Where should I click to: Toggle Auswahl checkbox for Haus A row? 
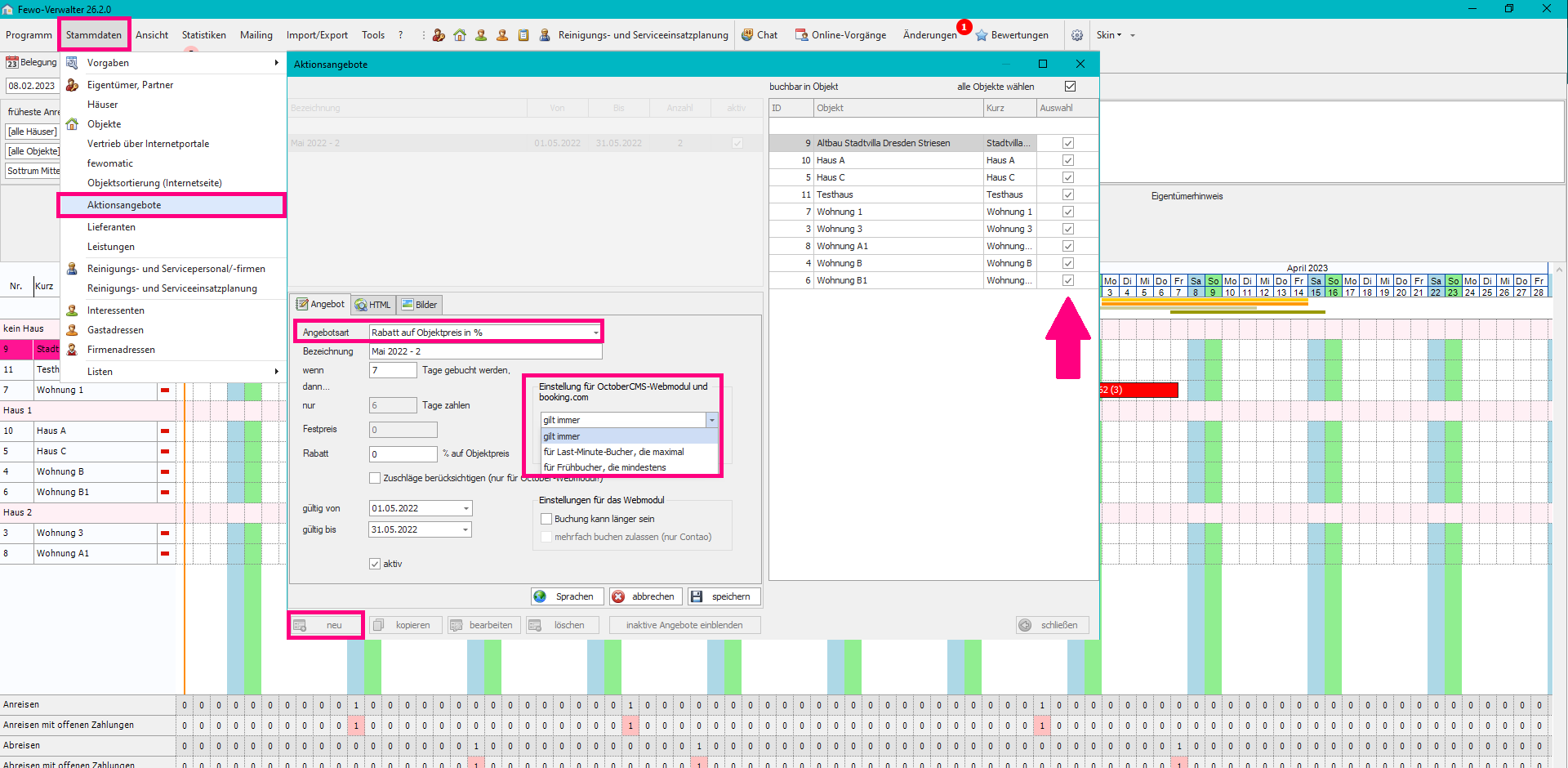click(x=1067, y=160)
